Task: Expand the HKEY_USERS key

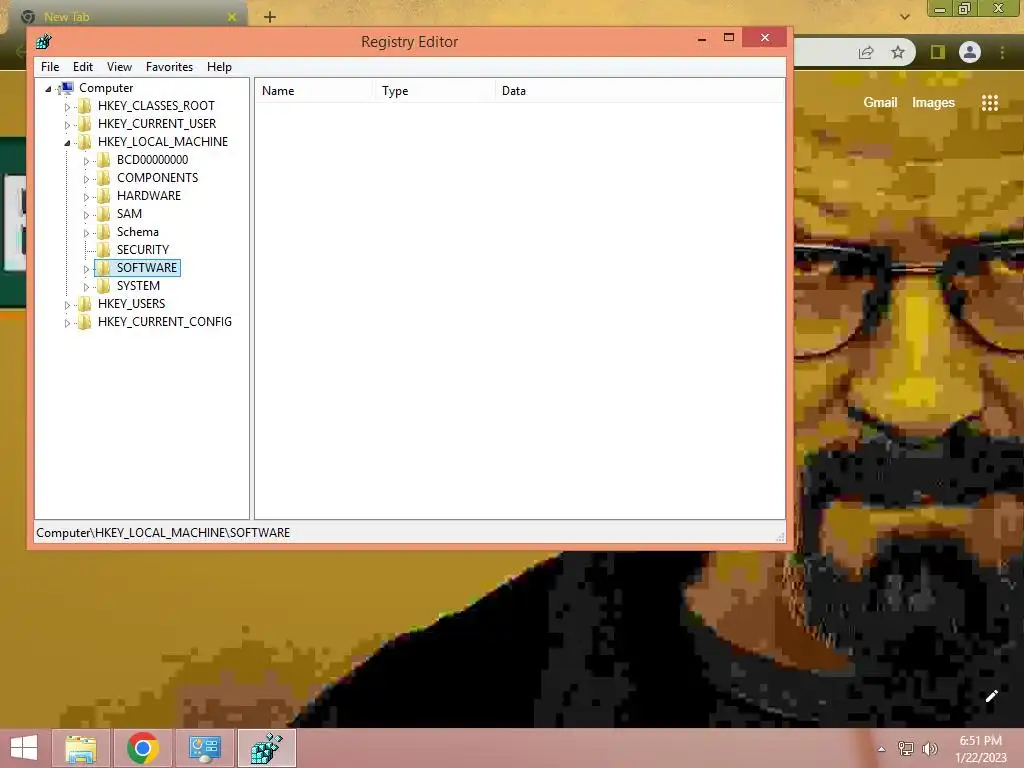Action: click(67, 305)
